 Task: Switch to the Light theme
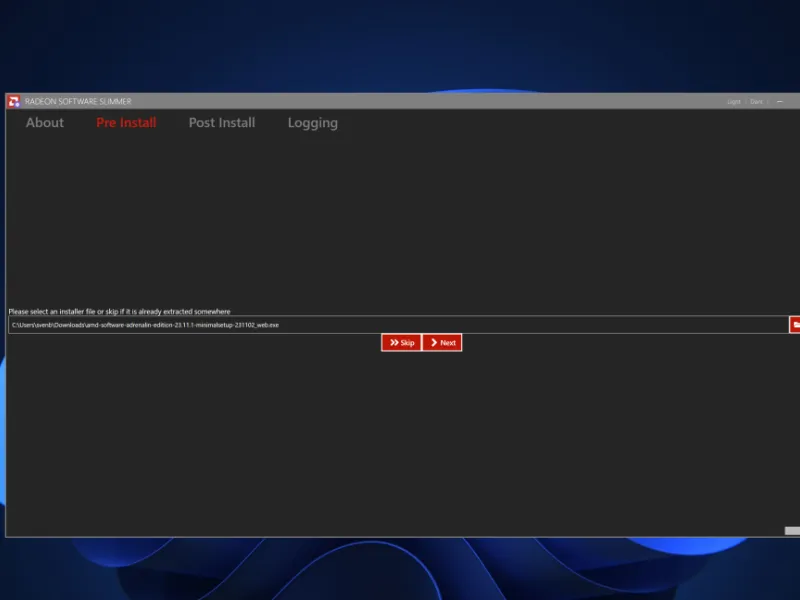point(734,102)
